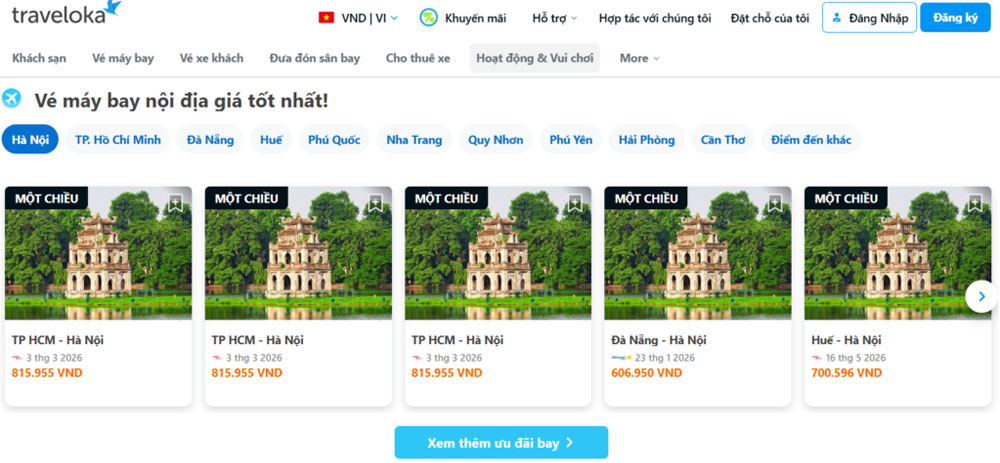Expand the Hỗ trợ support menu
The width and height of the screenshot is (1000, 463).
(x=554, y=18)
